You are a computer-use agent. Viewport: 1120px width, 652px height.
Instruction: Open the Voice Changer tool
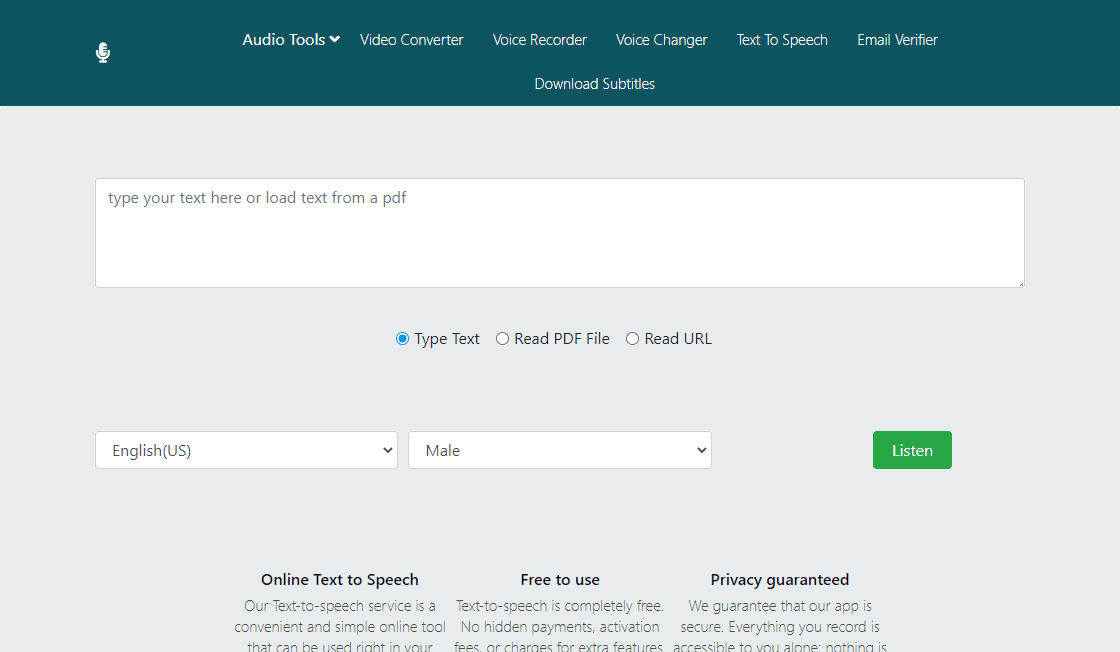(x=661, y=40)
